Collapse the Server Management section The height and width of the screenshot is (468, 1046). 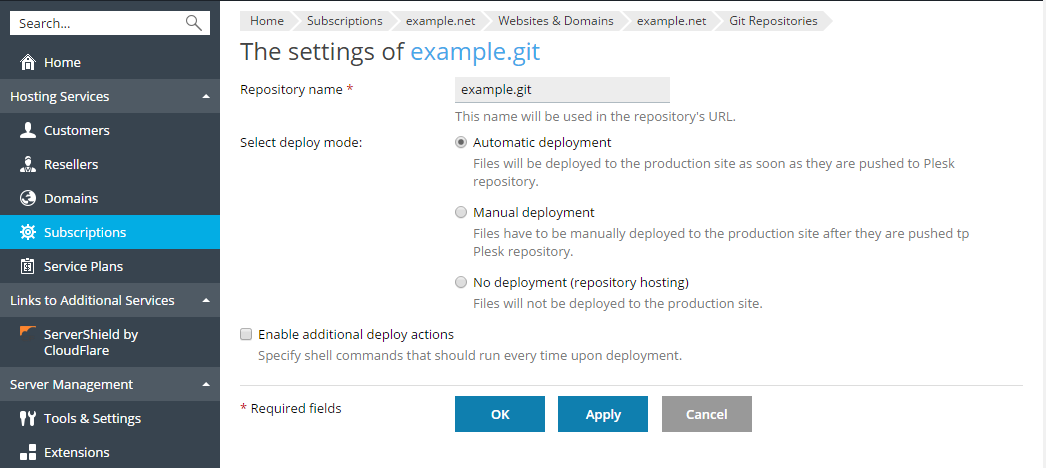[205, 385]
